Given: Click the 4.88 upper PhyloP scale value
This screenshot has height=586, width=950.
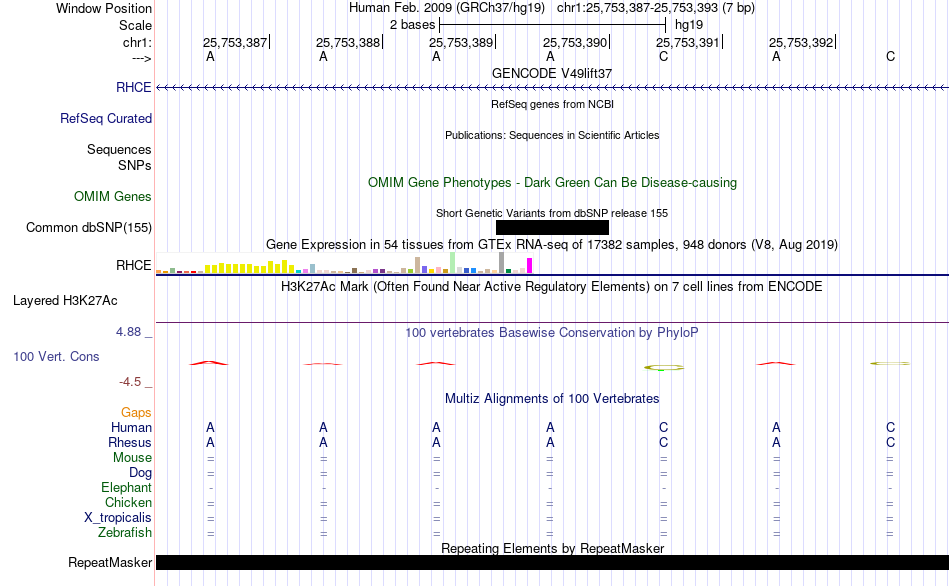Looking at the screenshot, I should coord(128,332).
